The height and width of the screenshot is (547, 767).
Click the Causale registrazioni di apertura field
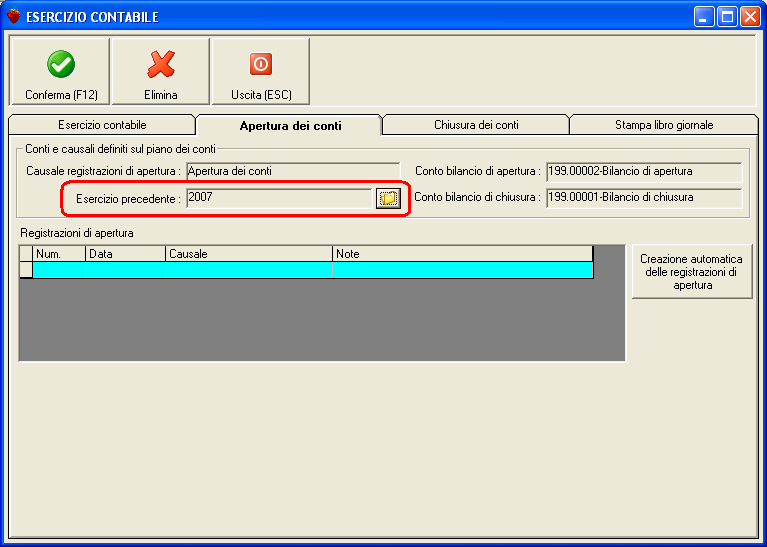point(293,171)
